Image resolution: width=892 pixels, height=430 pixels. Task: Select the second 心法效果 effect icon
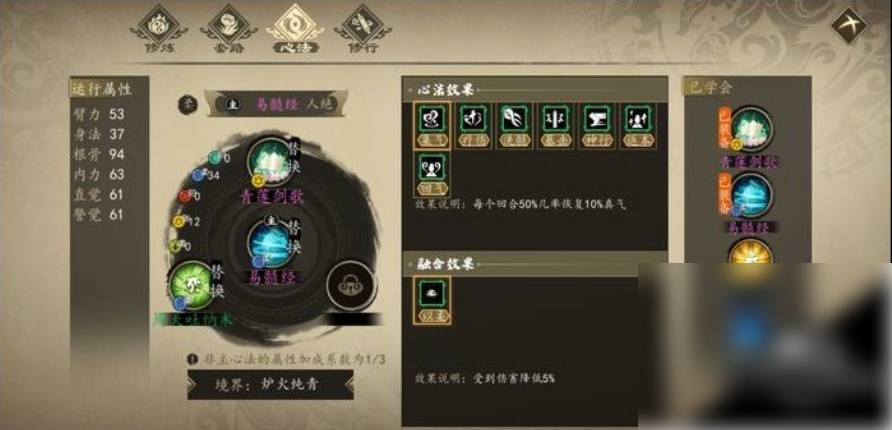coord(473,126)
